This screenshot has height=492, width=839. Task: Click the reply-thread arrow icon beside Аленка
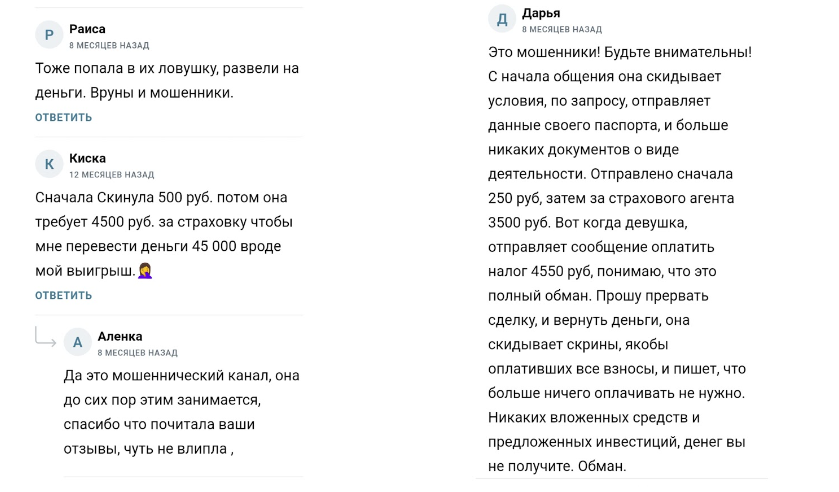[x=45, y=337]
